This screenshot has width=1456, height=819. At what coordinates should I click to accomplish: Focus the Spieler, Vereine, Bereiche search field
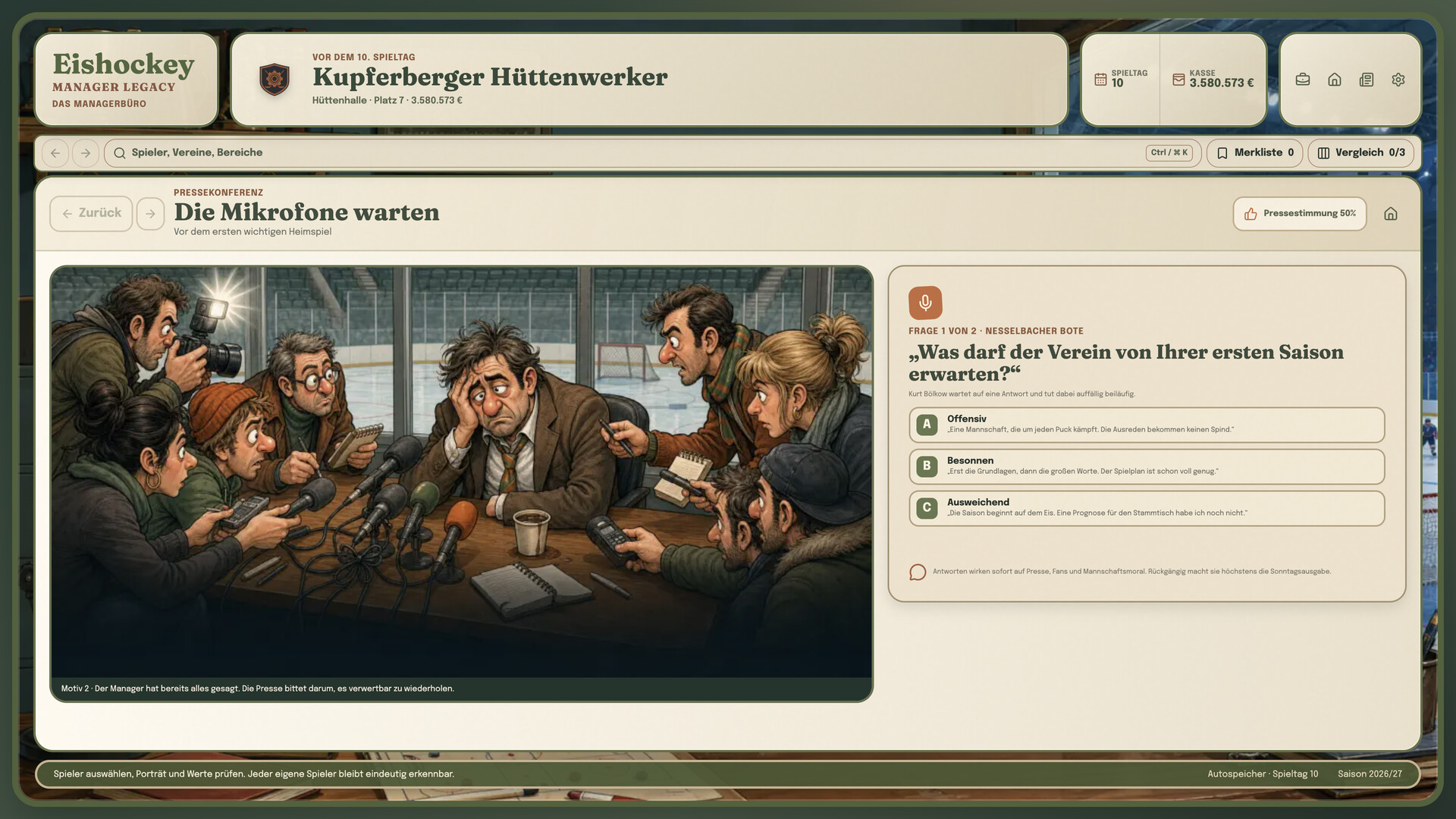[652, 153]
